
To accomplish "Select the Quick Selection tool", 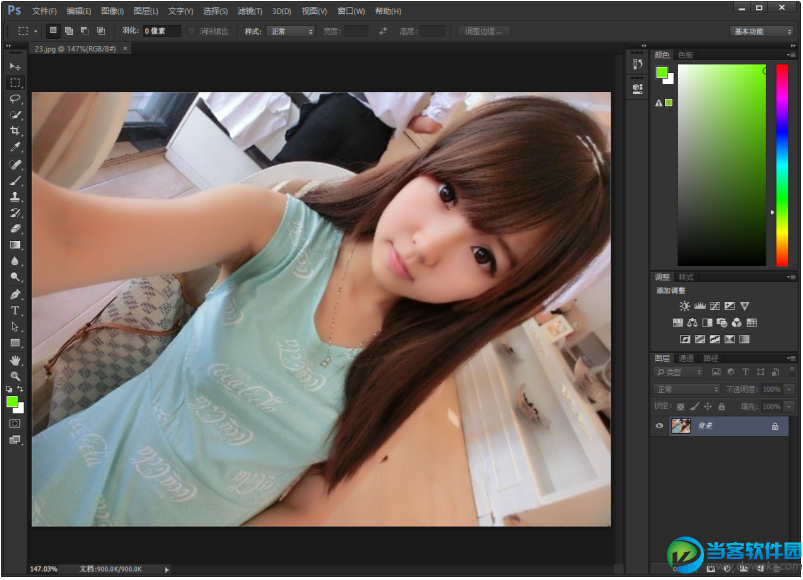I will click(15, 115).
